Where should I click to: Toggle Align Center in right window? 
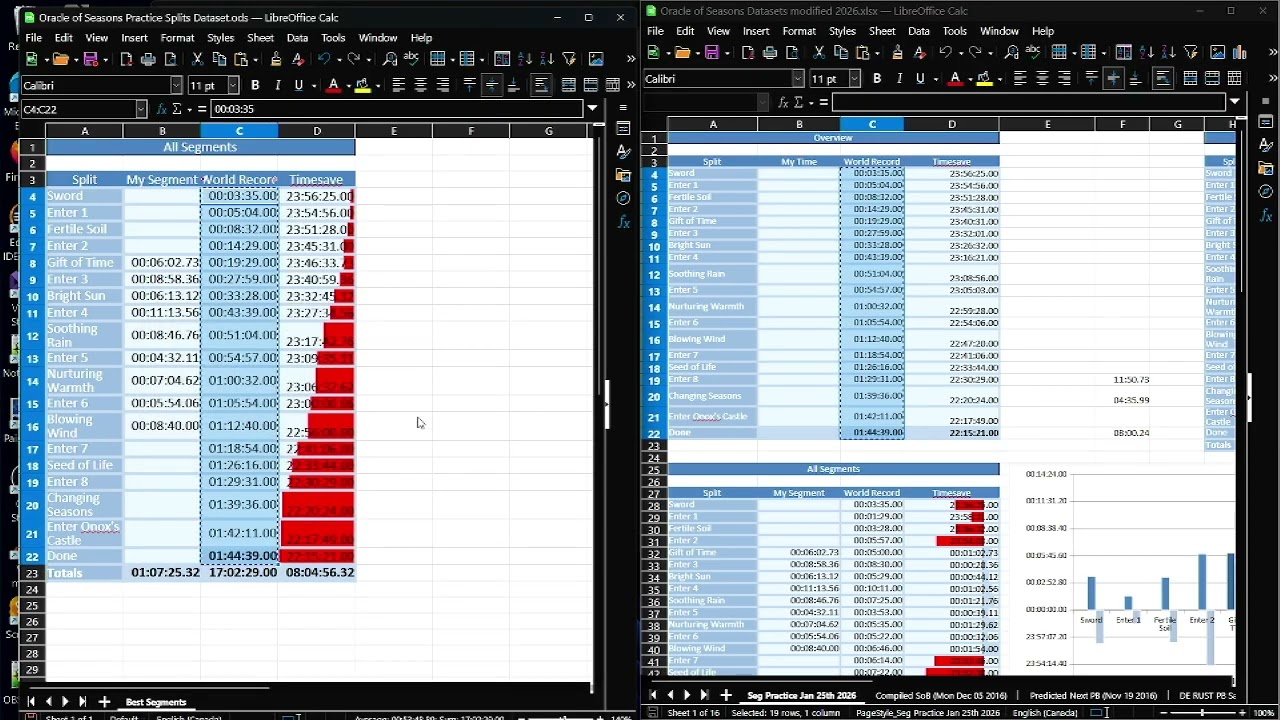coord(1042,79)
